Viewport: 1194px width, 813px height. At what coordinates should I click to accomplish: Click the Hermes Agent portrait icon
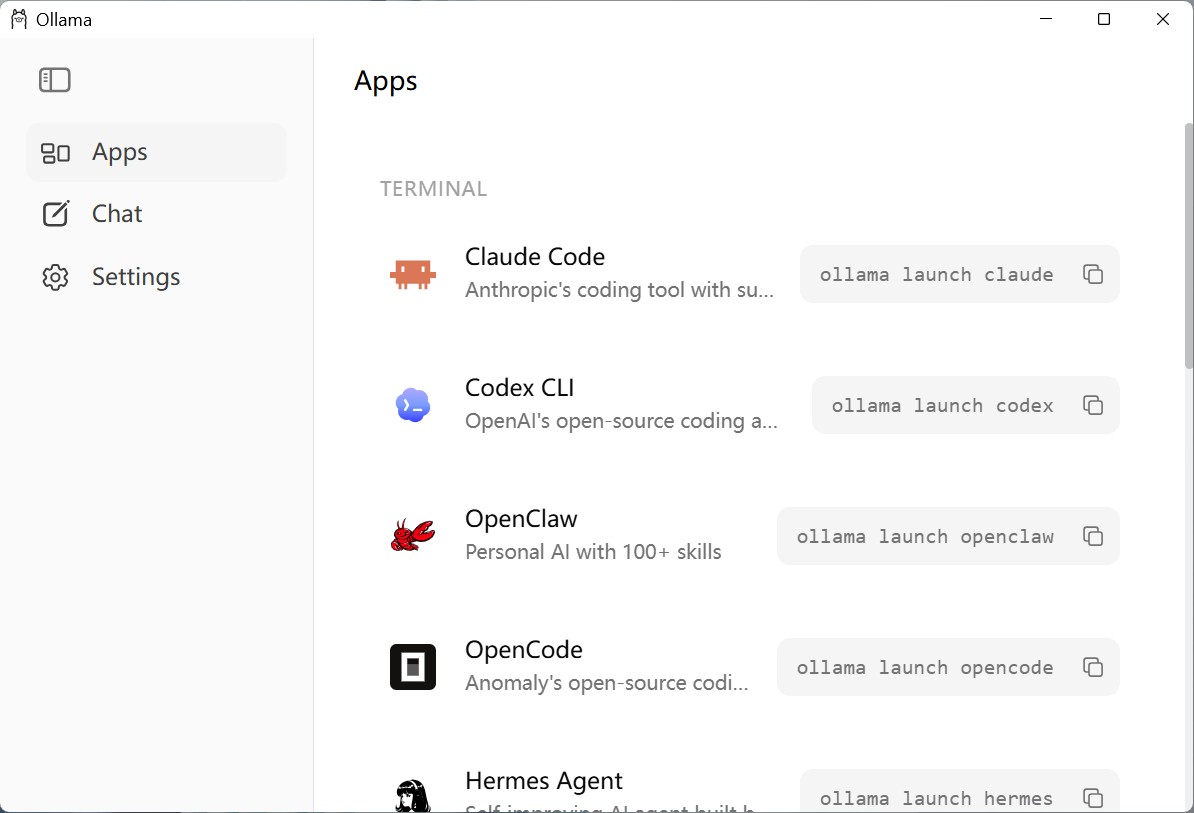[x=413, y=795]
